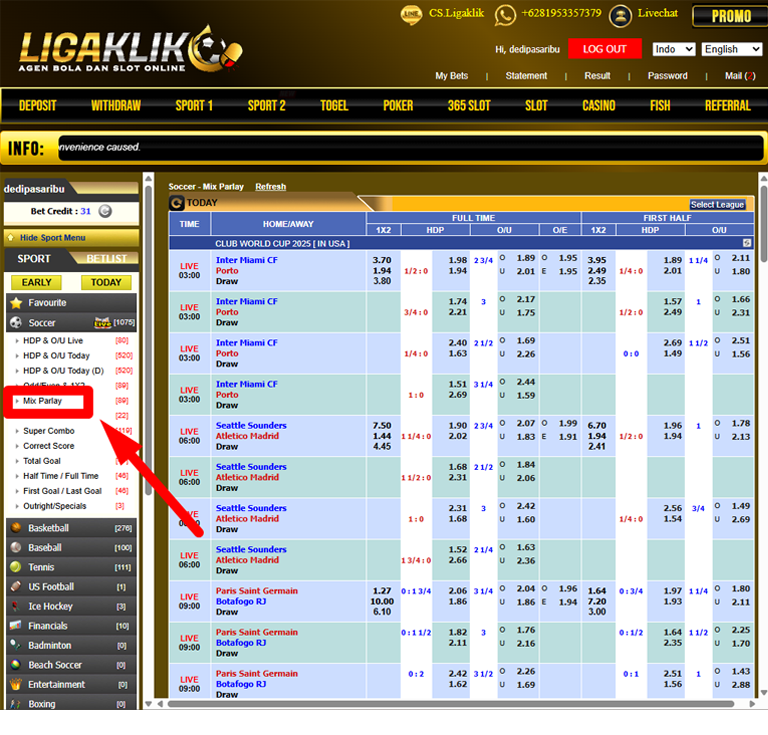Screen dimensions: 768x735
Task: Click the Boxing icon
Action: pos(16,704)
